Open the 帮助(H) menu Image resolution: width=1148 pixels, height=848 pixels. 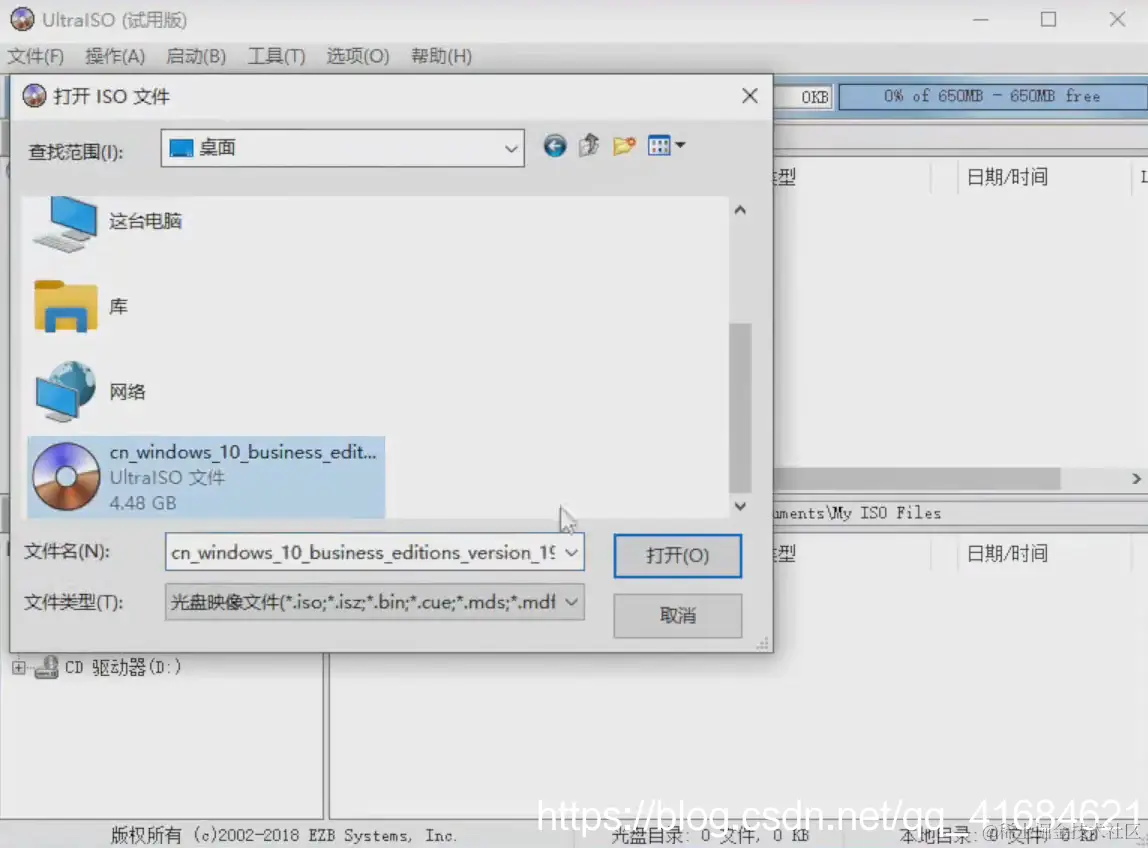coord(441,56)
